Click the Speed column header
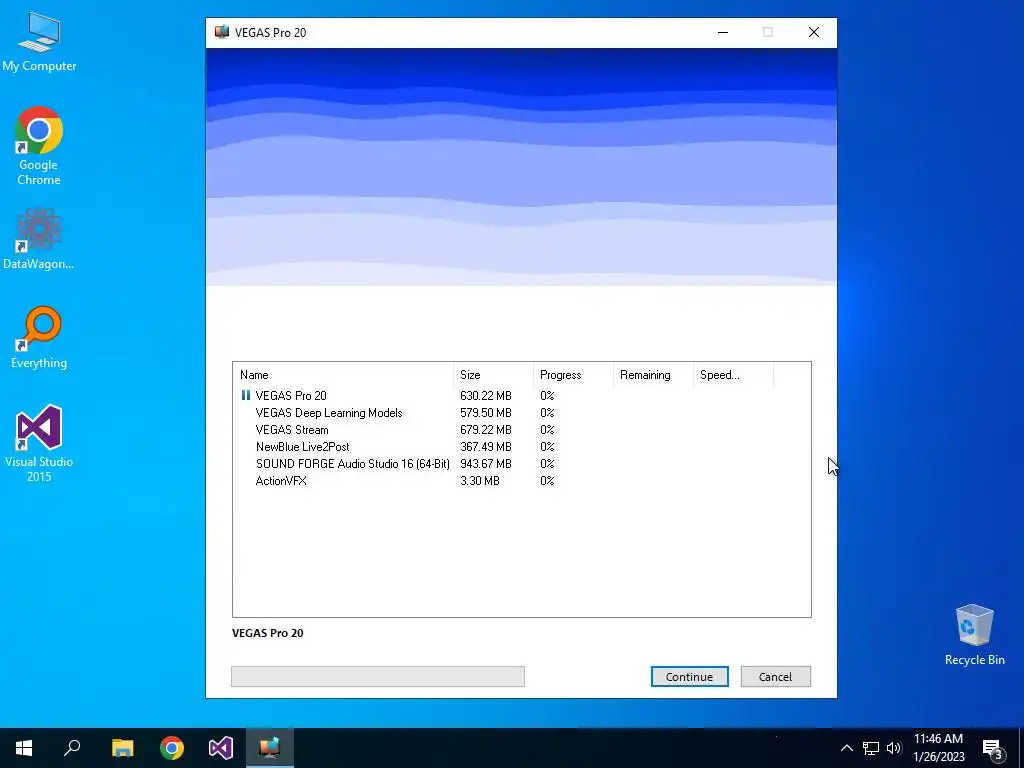The width and height of the screenshot is (1024, 768). [x=733, y=375]
